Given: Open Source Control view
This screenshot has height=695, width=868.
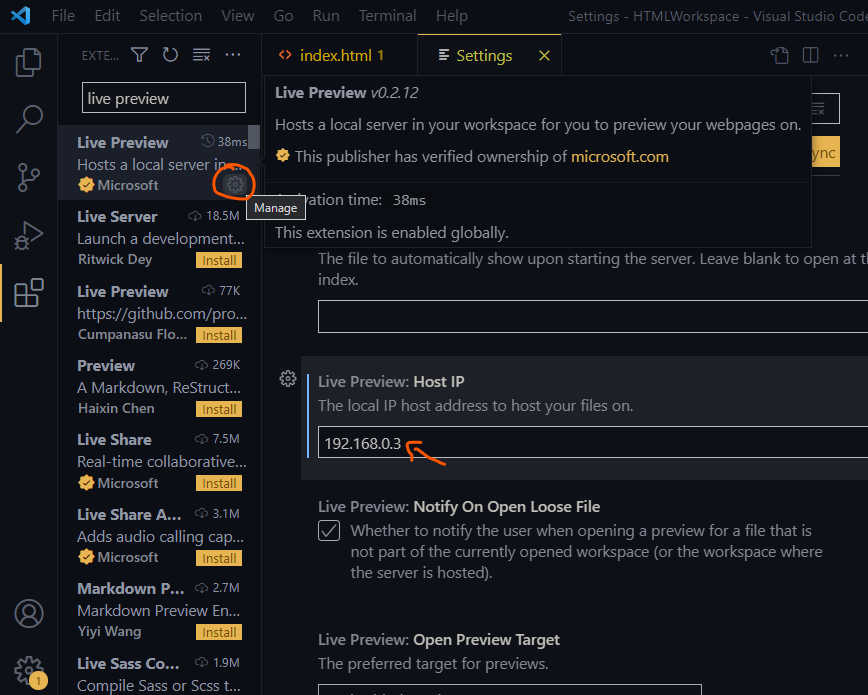Looking at the screenshot, I should pyautogui.click(x=28, y=177).
